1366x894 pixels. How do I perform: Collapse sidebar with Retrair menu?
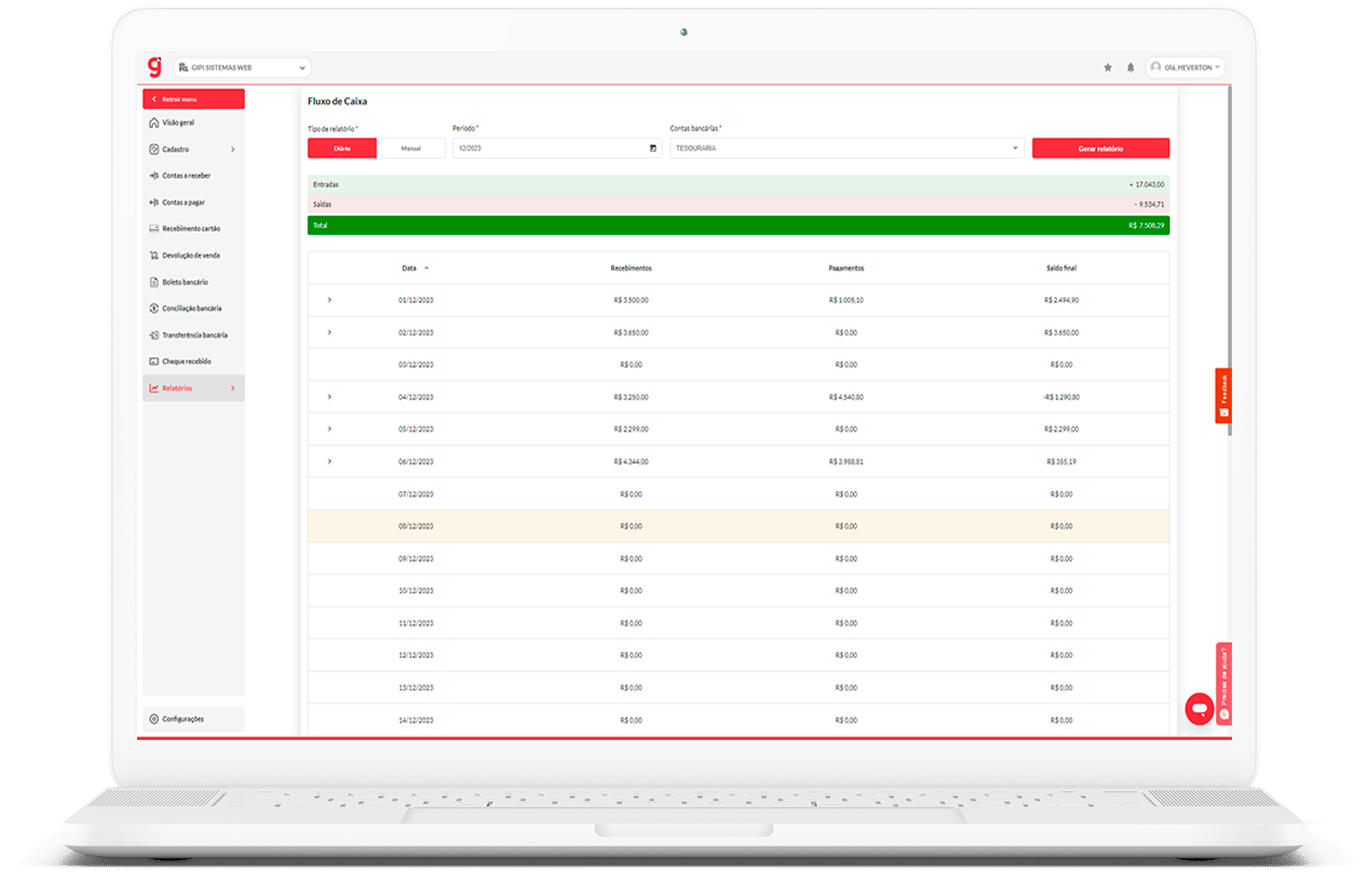(193, 99)
